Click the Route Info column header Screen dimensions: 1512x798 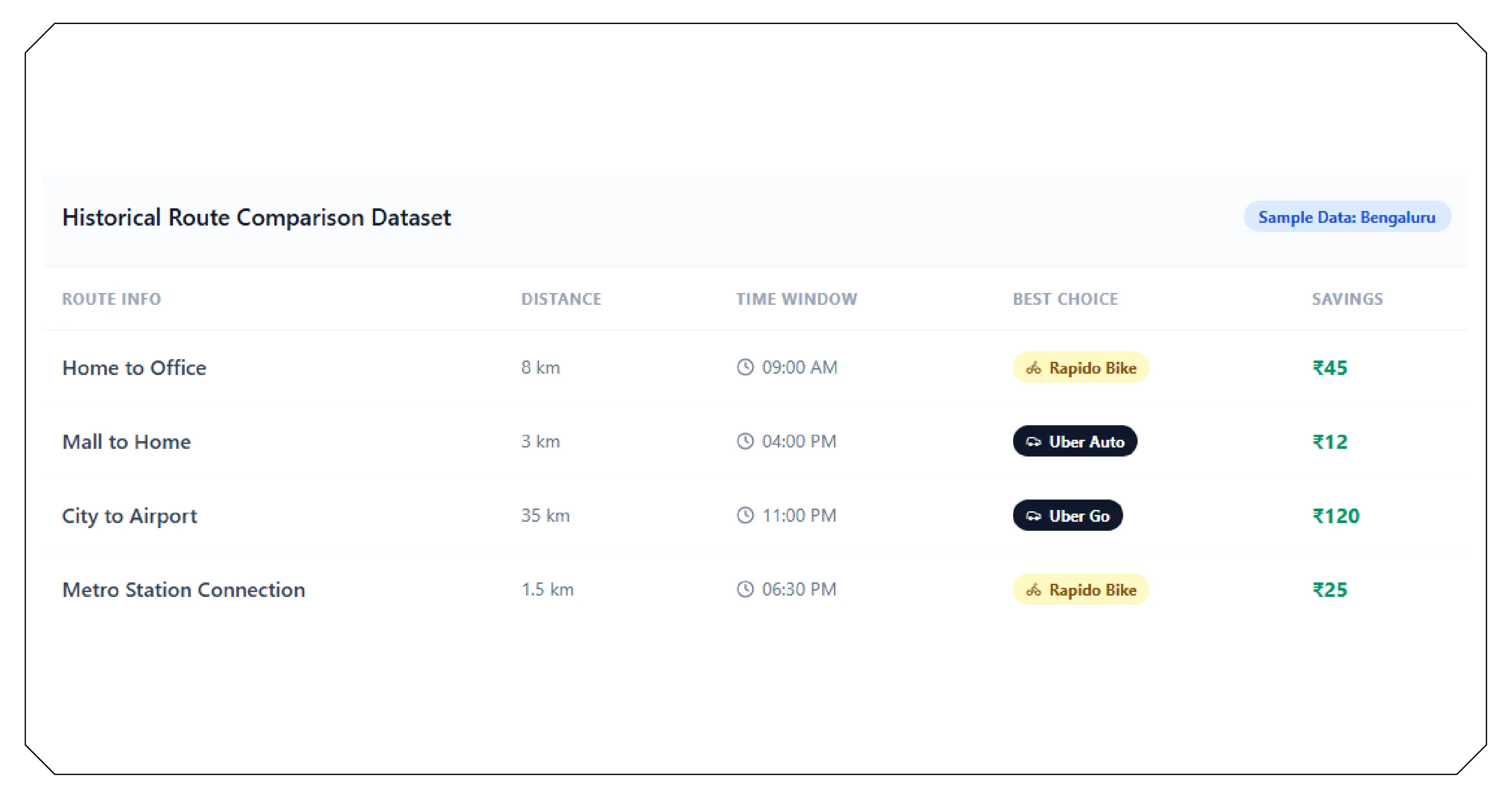click(111, 299)
